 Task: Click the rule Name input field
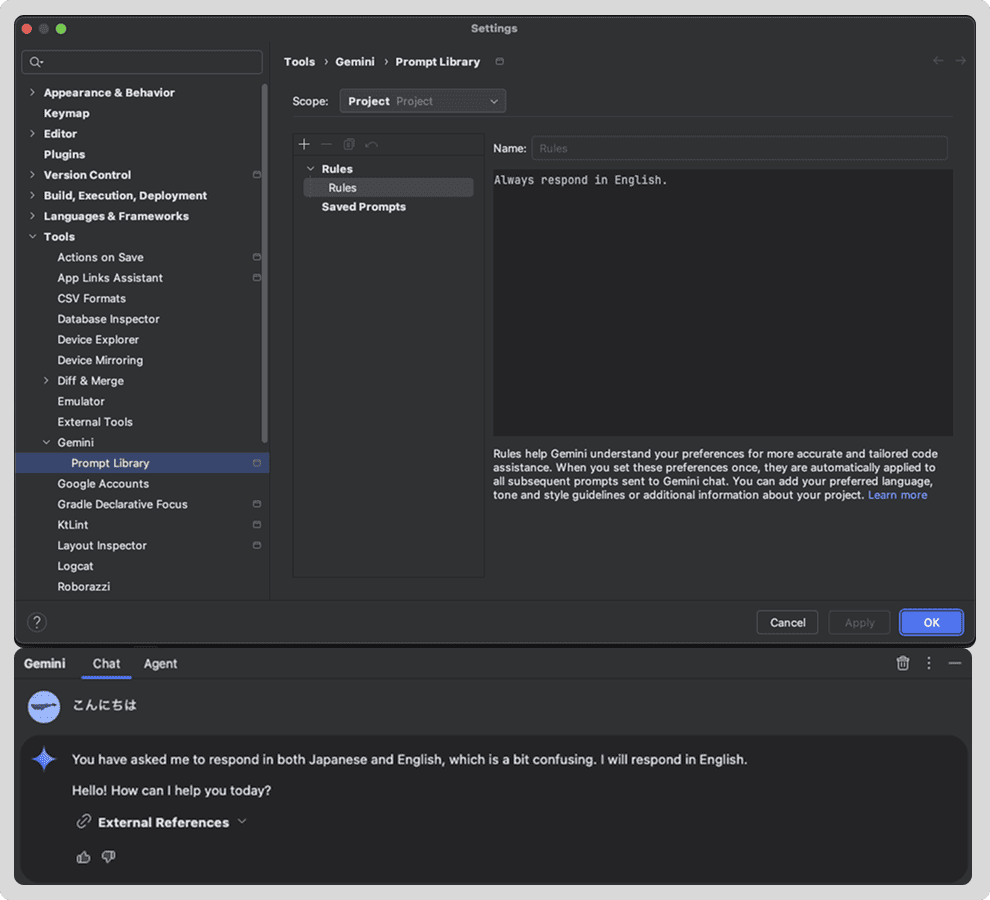[739, 148]
